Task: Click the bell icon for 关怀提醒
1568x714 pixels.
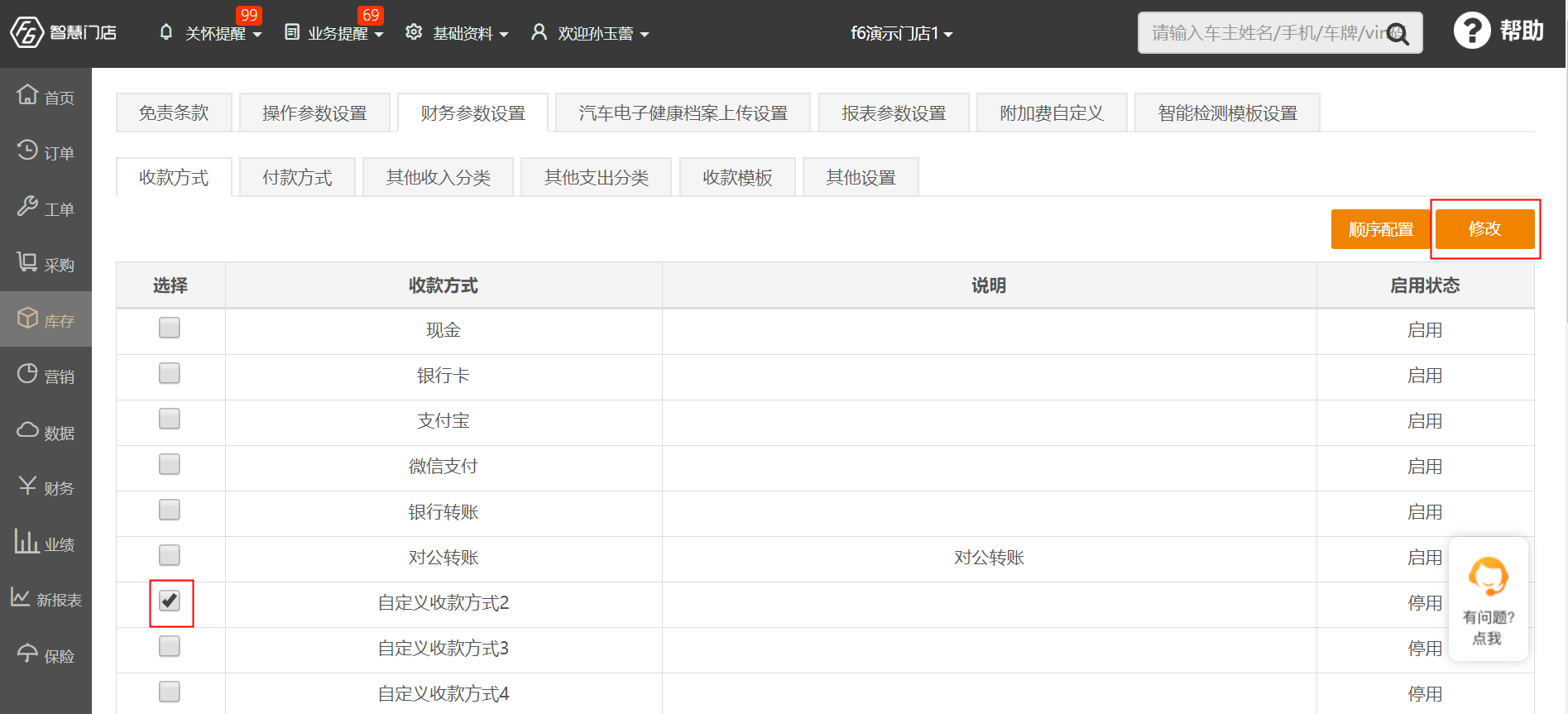Action: pyautogui.click(x=166, y=32)
